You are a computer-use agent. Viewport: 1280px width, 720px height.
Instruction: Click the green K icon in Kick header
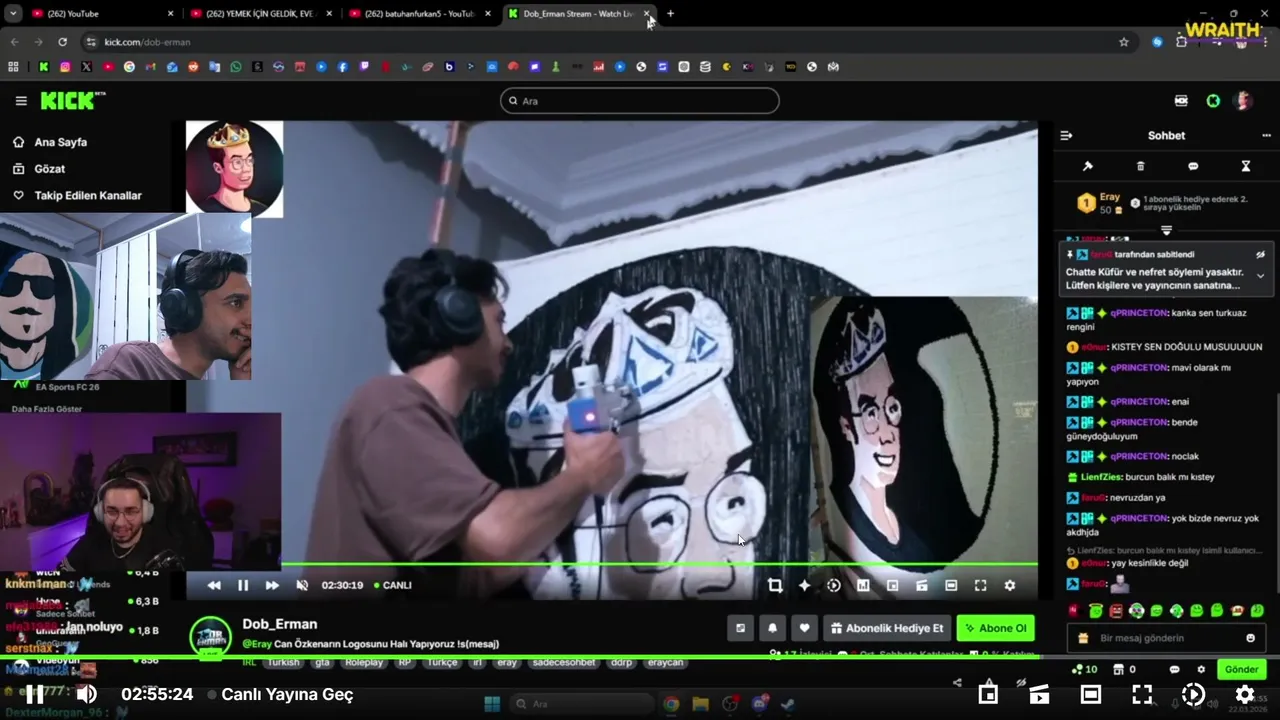[x=1213, y=101]
